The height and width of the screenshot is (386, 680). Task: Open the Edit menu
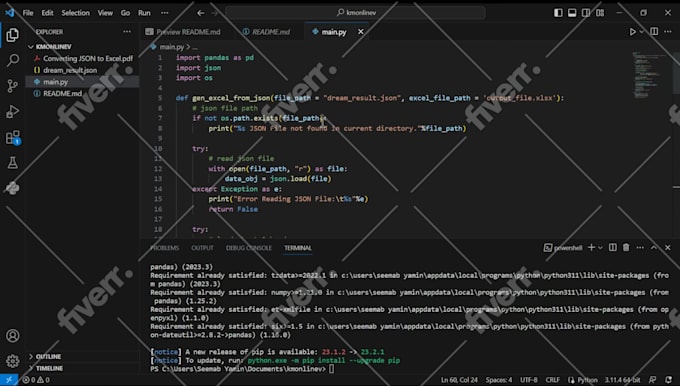click(x=47, y=13)
